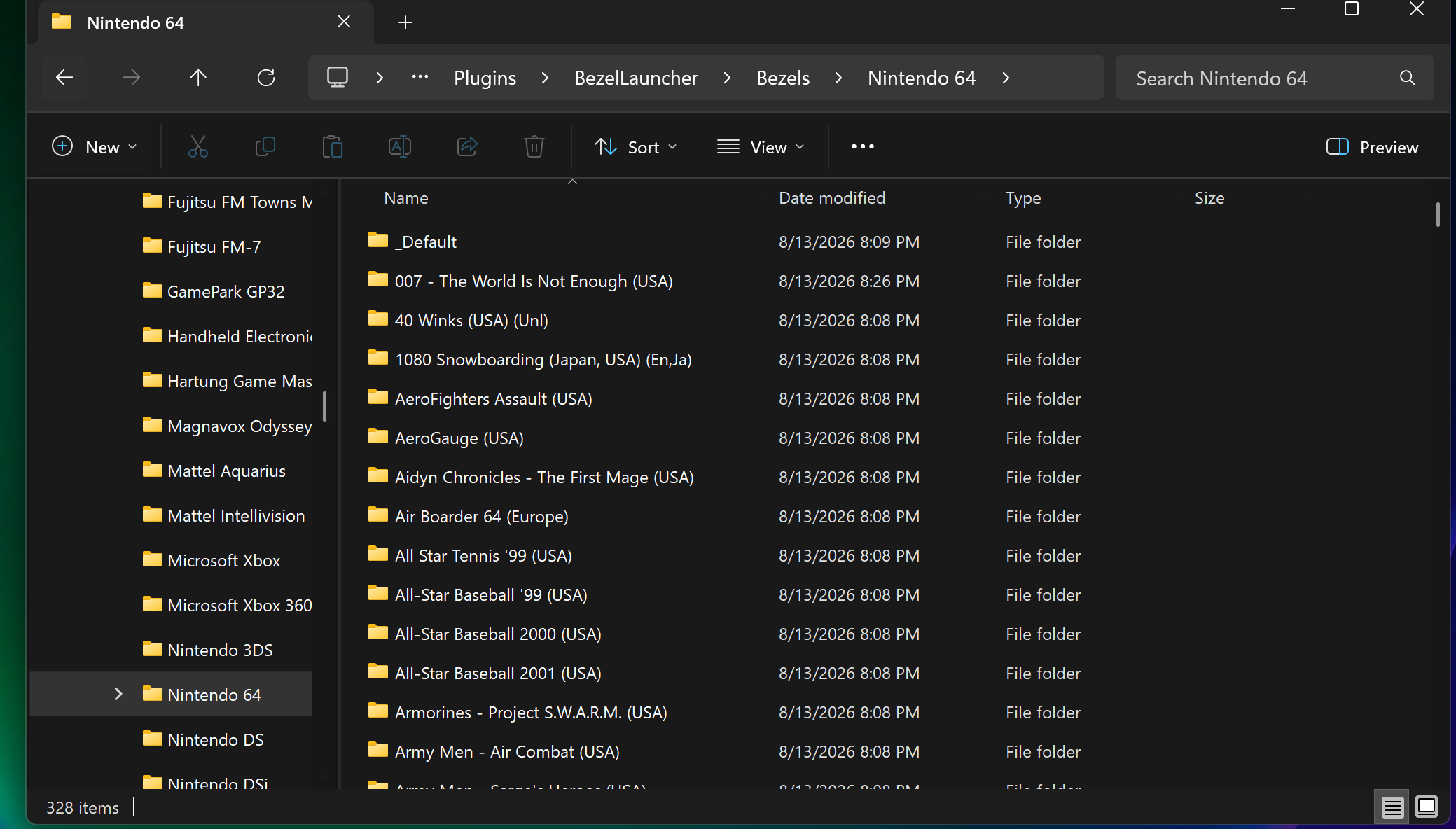
Task: Toggle the Preview pane
Action: tap(1373, 147)
